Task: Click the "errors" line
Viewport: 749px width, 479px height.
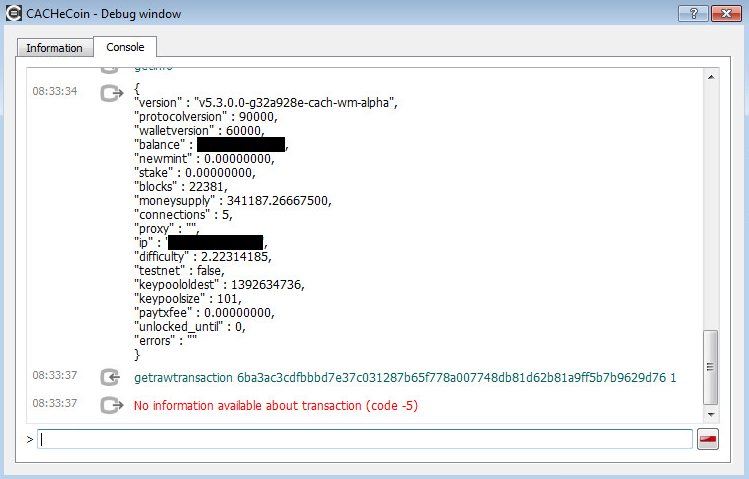Action: coord(165,341)
